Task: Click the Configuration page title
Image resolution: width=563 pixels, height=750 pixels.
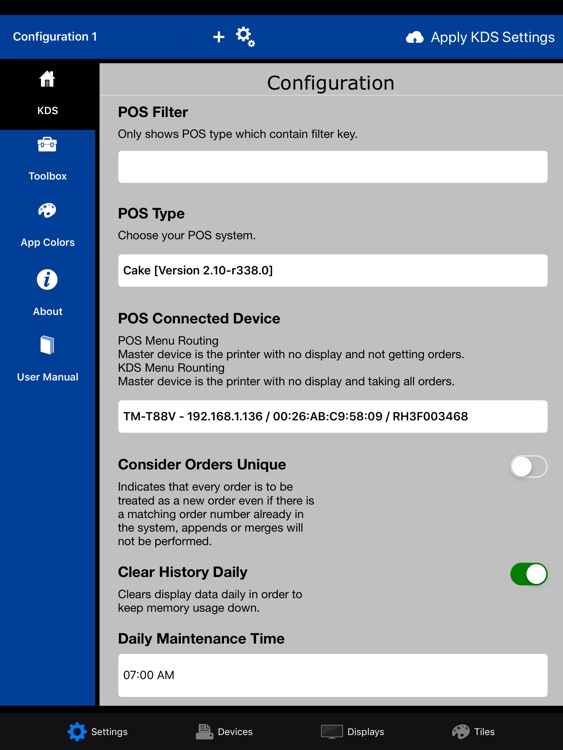Action: 331,83
